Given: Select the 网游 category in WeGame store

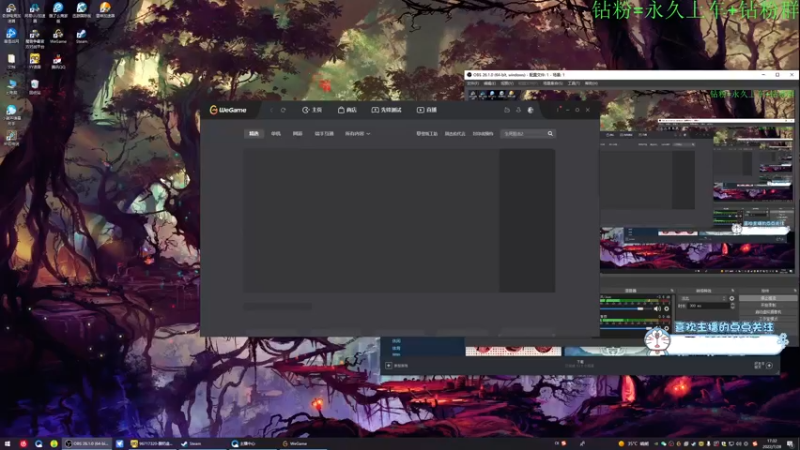Looking at the screenshot, I should click(297, 134).
